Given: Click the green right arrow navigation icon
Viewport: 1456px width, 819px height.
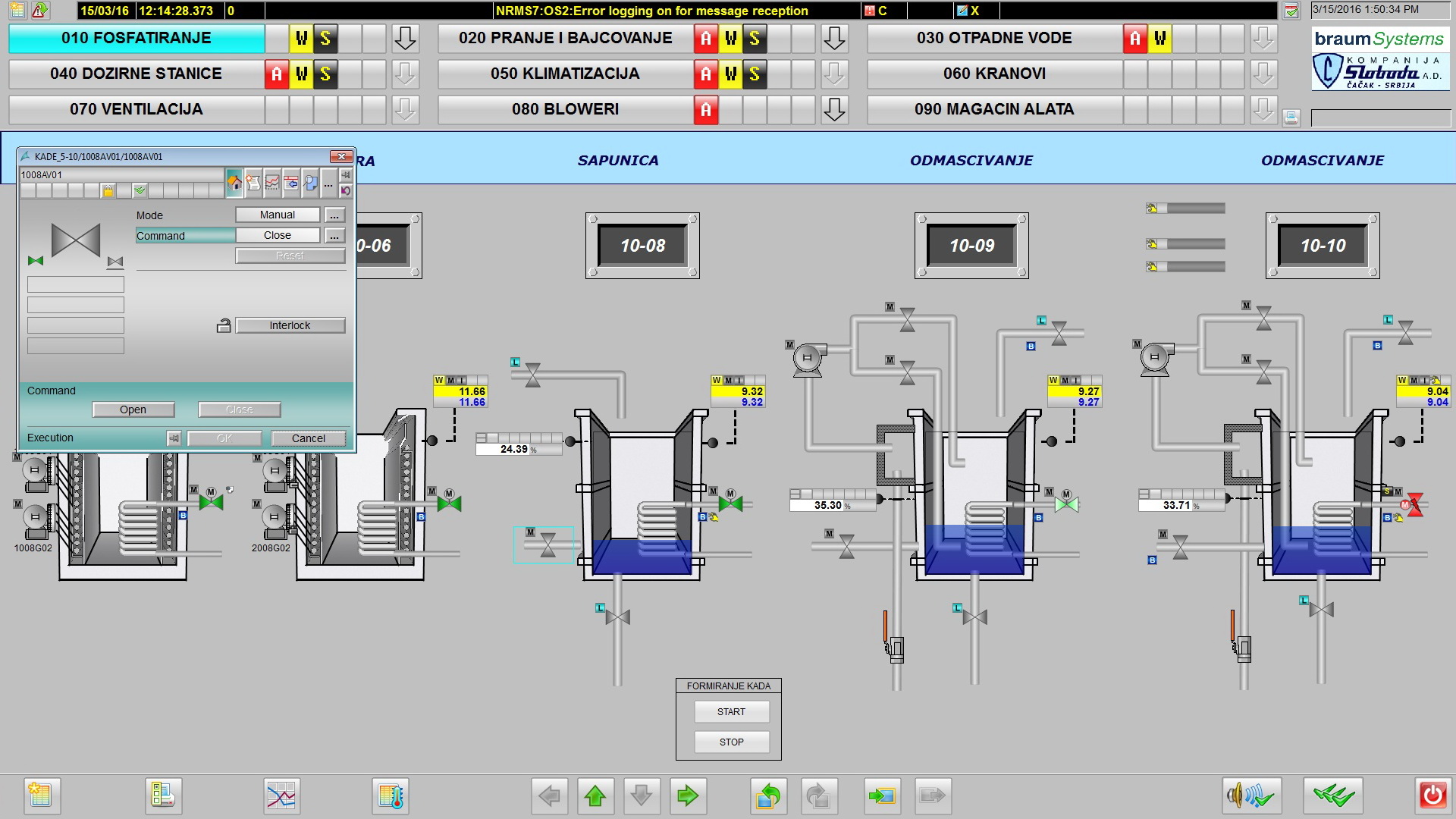Looking at the screenshot, I should pyautogui.click(x=687, y=795).
